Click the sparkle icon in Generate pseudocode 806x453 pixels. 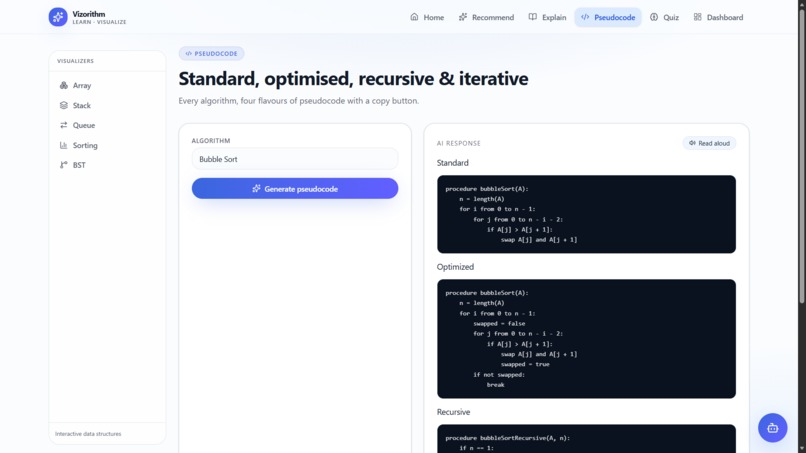257,189
